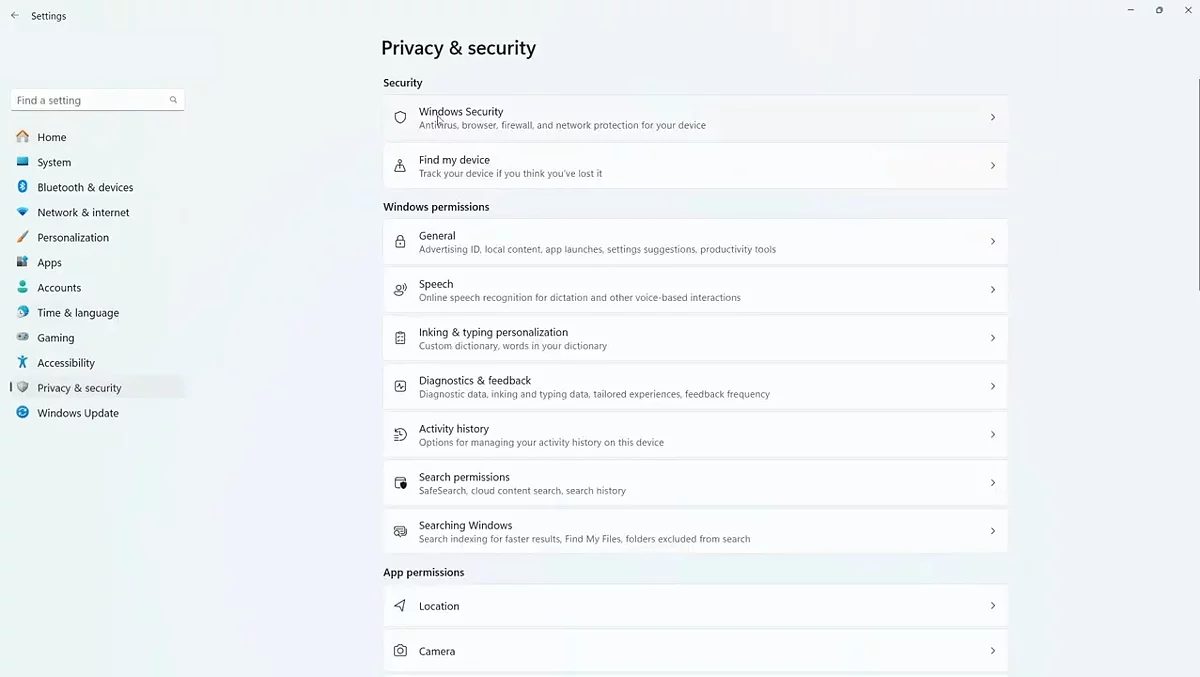Click the Activity history clock icon
This screenshot has height=677, width=1200.
pos(400,435)
